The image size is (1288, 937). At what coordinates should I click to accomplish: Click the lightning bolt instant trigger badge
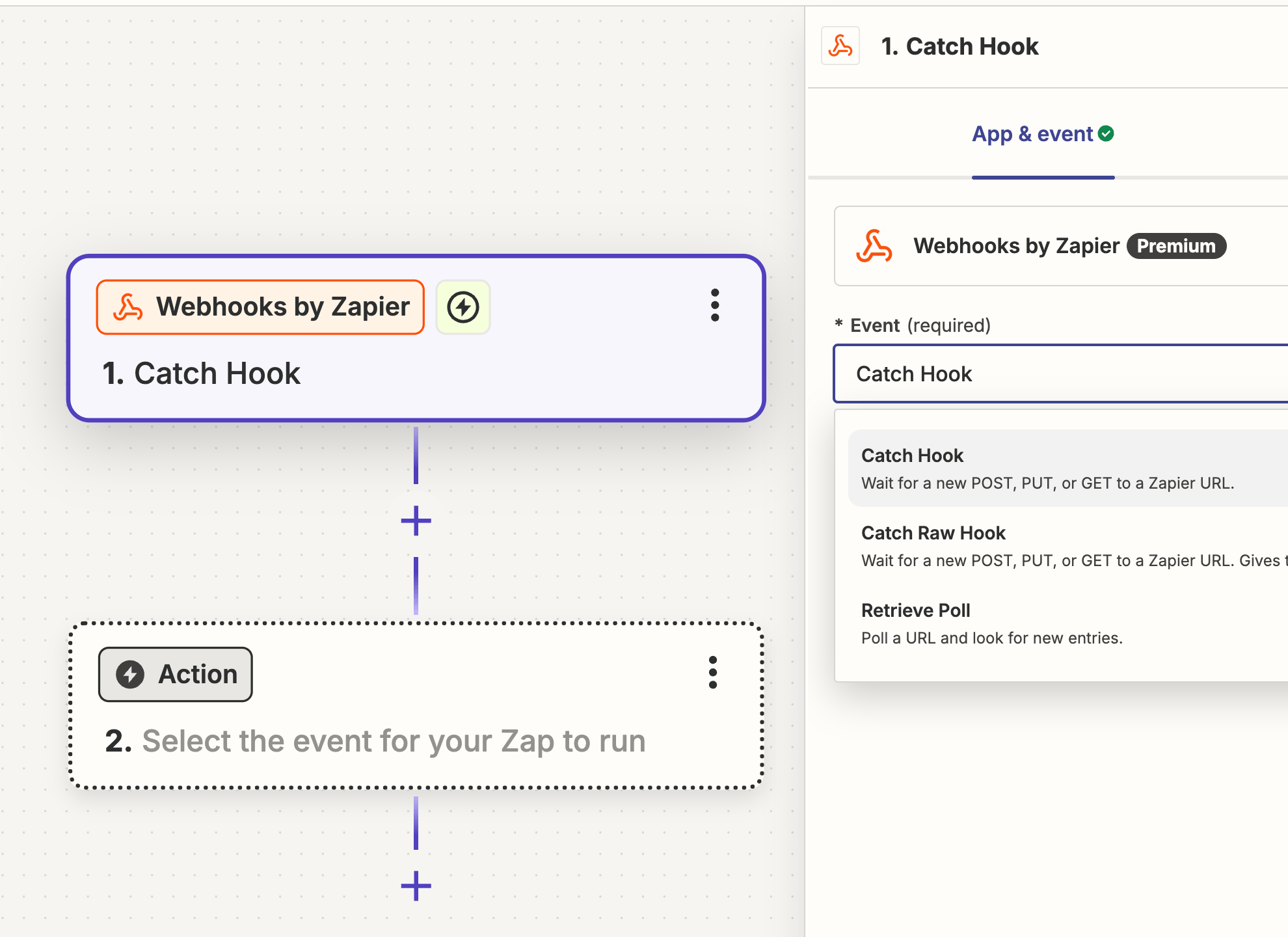click(x=463, y=307)
